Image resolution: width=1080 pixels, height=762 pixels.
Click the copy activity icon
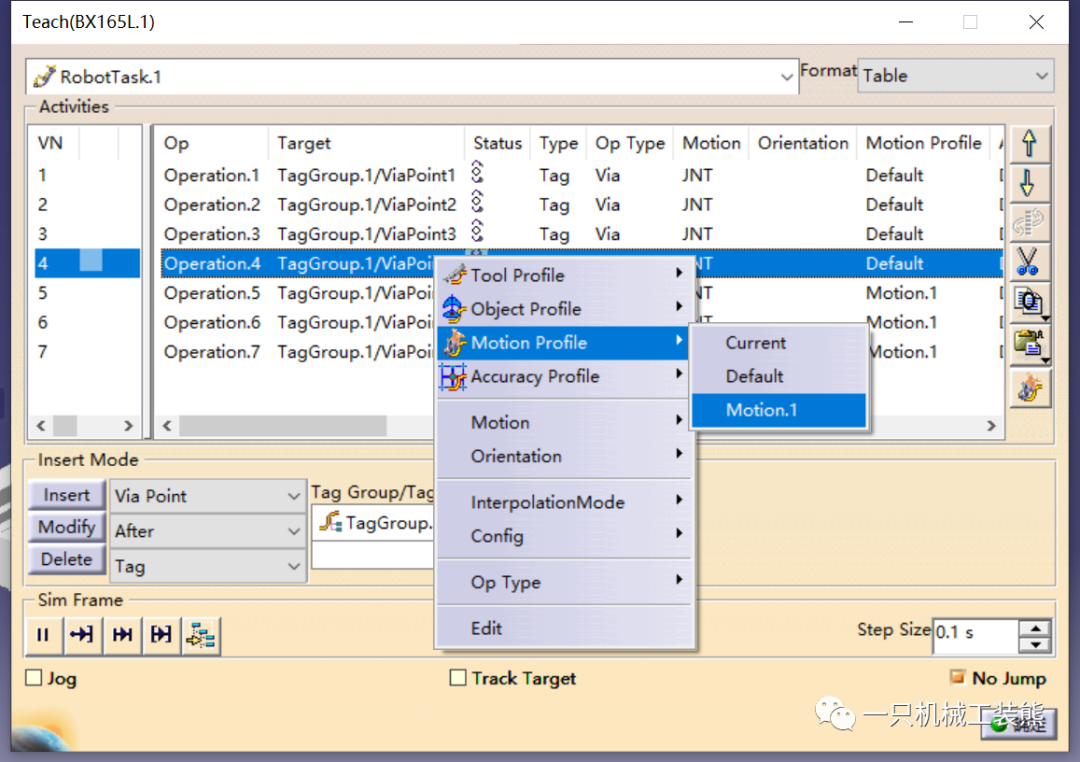(x=1029, y=302)
